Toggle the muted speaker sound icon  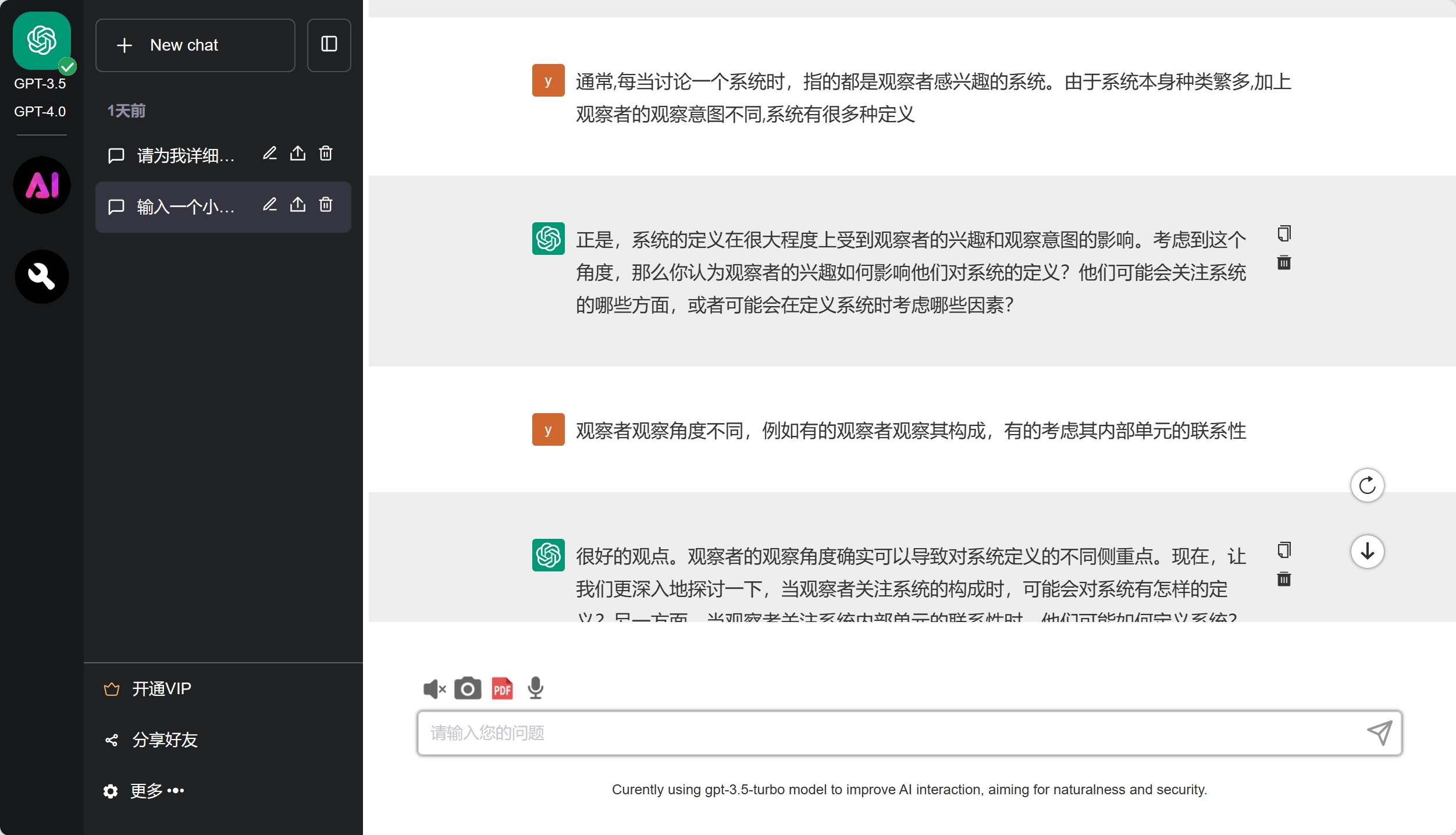pyautogui.click(x=435, y=689)
